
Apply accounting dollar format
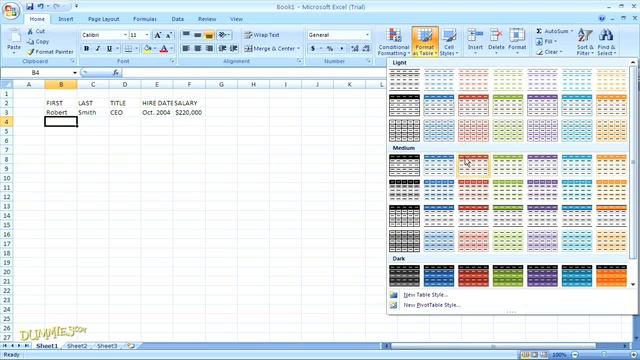pos(313,49)
